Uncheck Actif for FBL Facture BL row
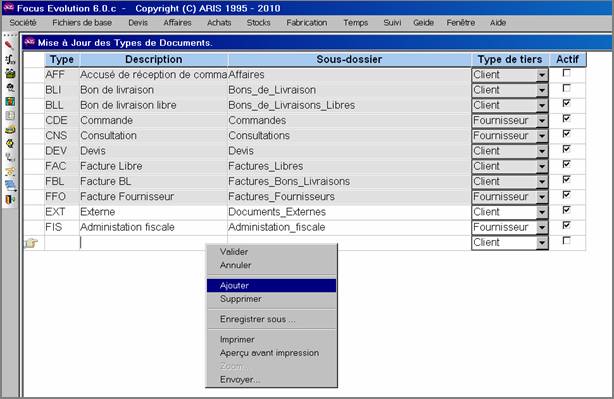This screenshot has width=614, height=399. [x=566, y=179]
